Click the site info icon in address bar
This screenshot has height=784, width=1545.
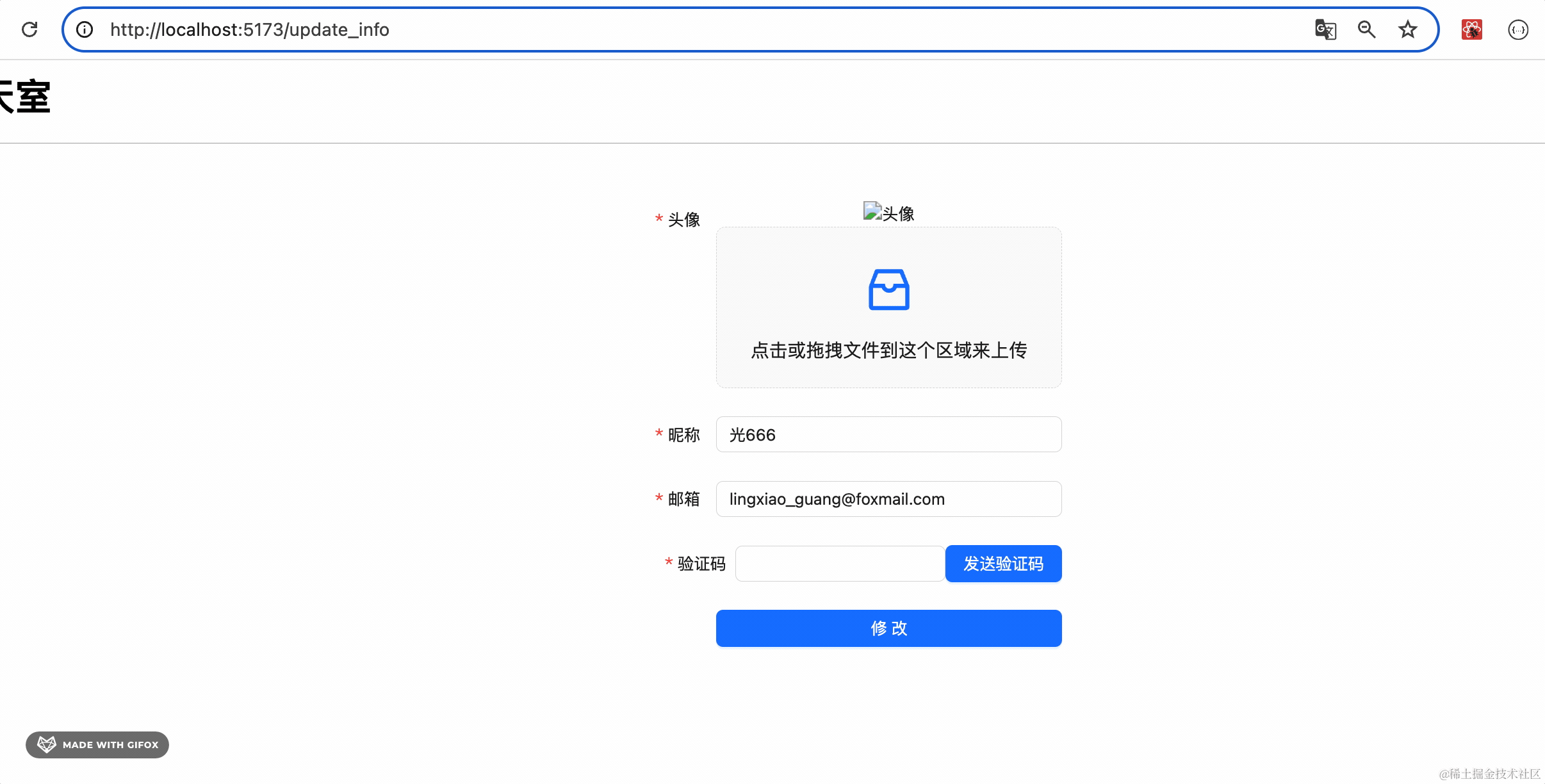pos(85,29)
